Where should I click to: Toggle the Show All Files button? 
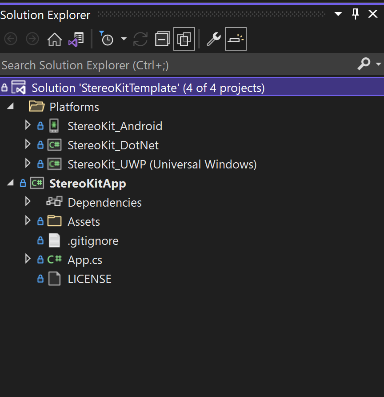point(184,39)
